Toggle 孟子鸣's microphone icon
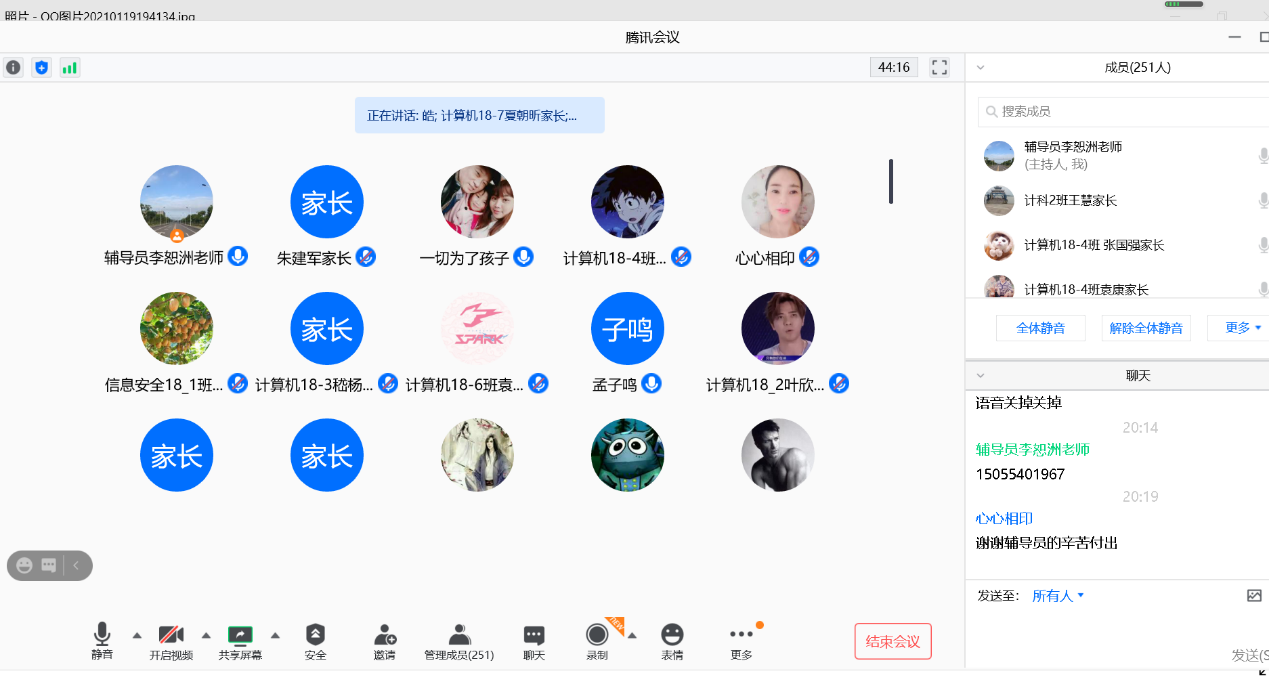Image resolution: width=1269 pixels, height=690 pixels. coord(651,383)
